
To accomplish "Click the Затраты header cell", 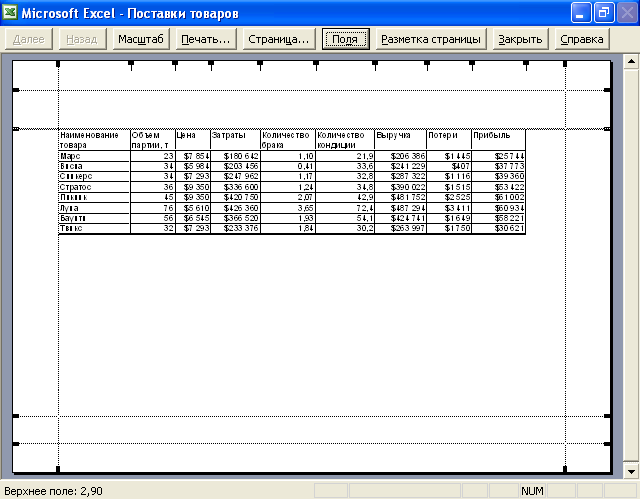I will click(236, 140).
